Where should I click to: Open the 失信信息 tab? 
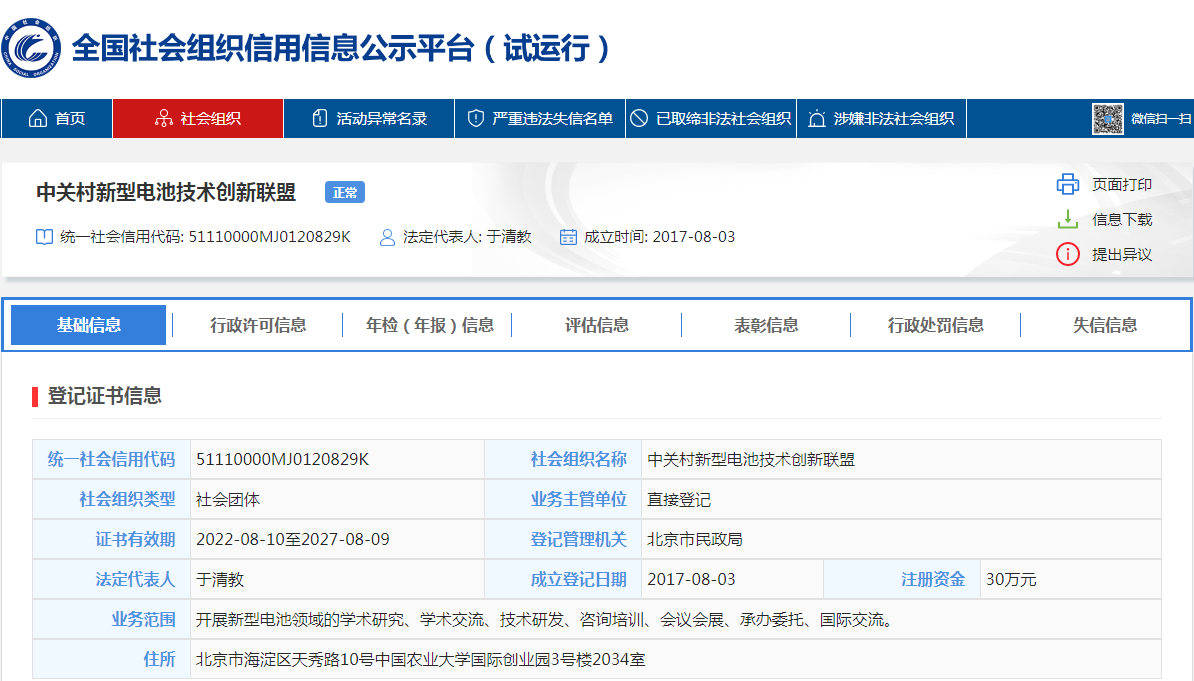(1105, 325)
